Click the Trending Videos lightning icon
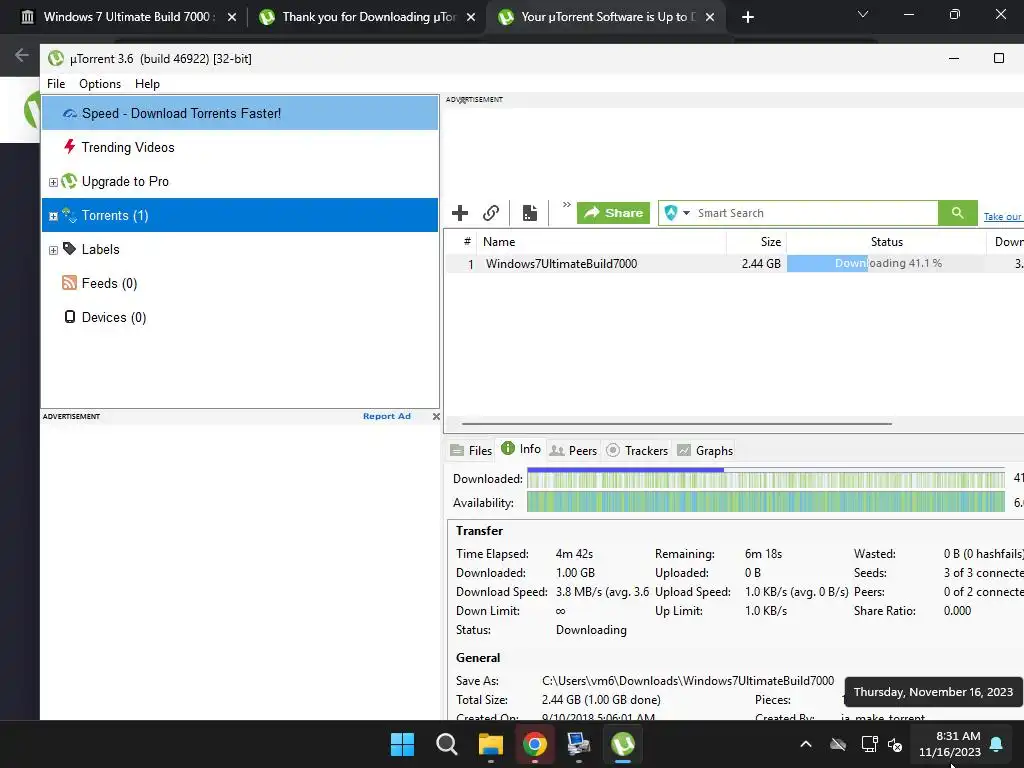Screen dimensions: 1024x768 [69, 146]
